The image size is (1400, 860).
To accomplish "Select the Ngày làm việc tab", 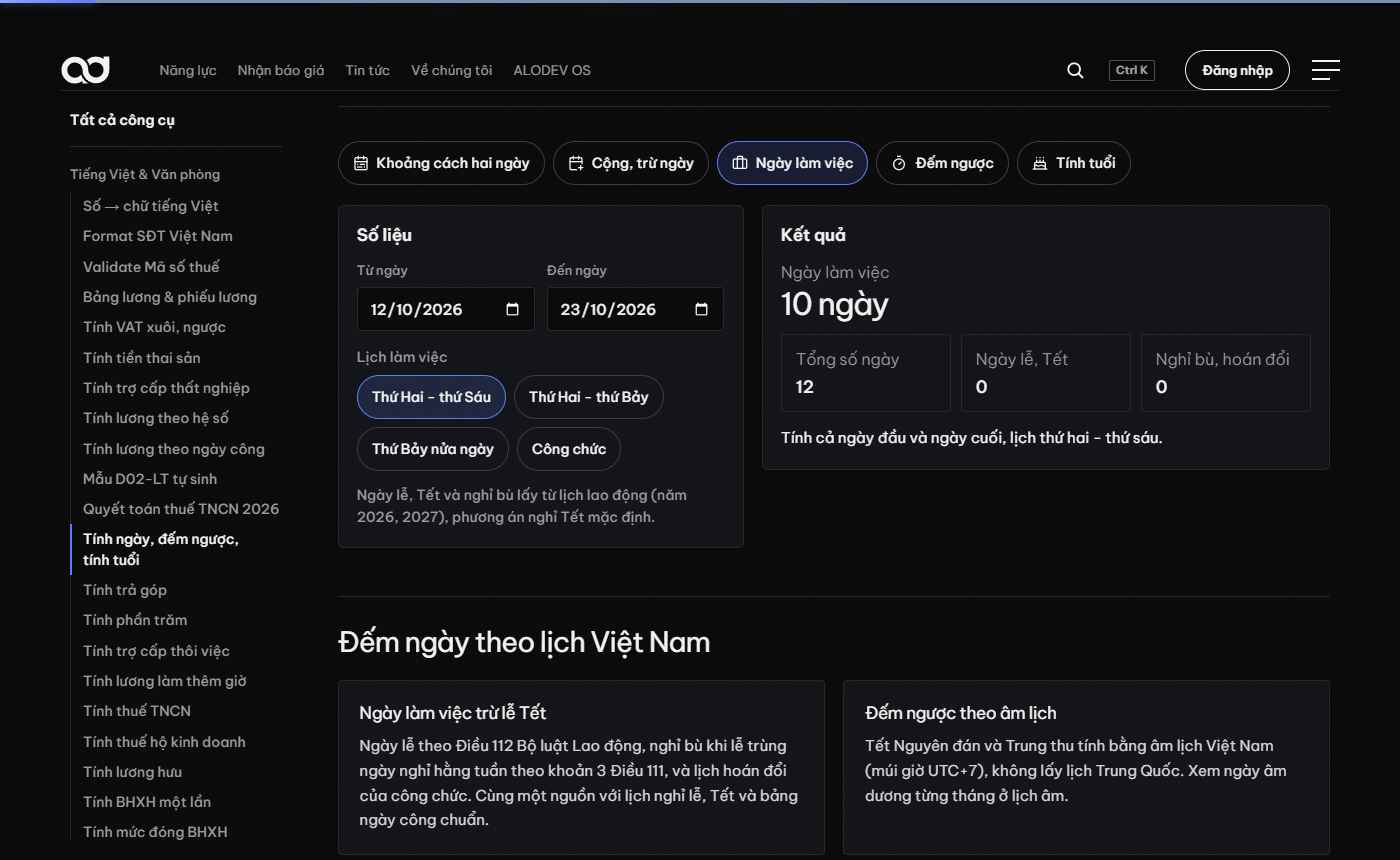I will click(792, 163).
